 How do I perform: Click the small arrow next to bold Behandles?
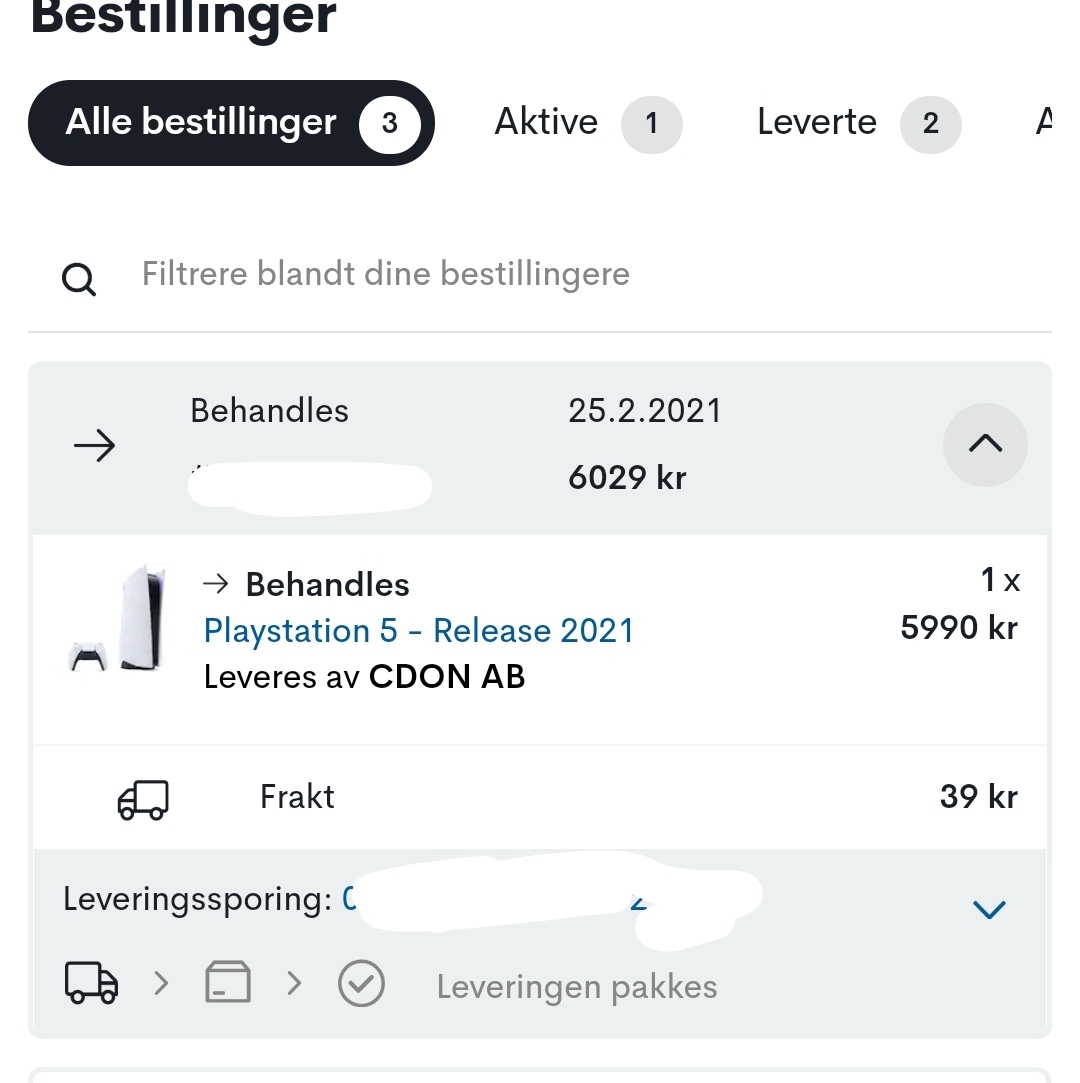click(216, 584)
